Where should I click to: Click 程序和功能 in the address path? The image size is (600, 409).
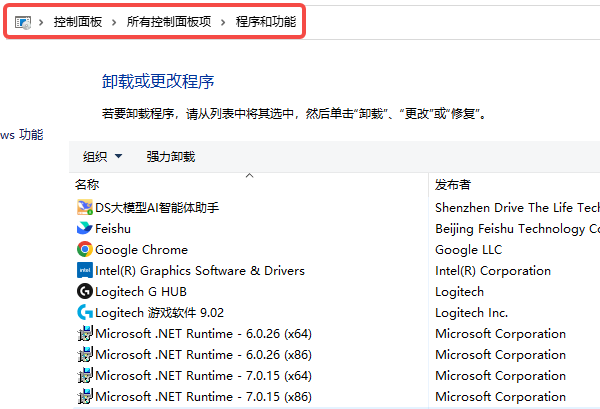tap(265, 22)
